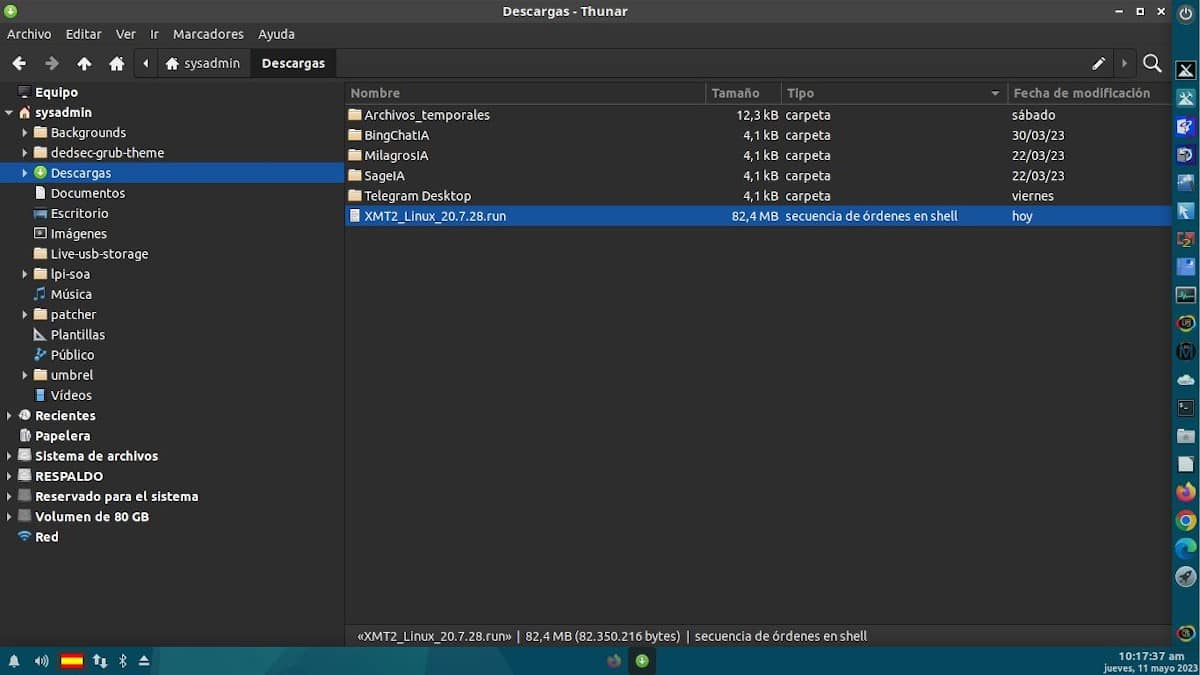
Task: Expand the Backgrounds folder in tree
Action: click(25, 133)
